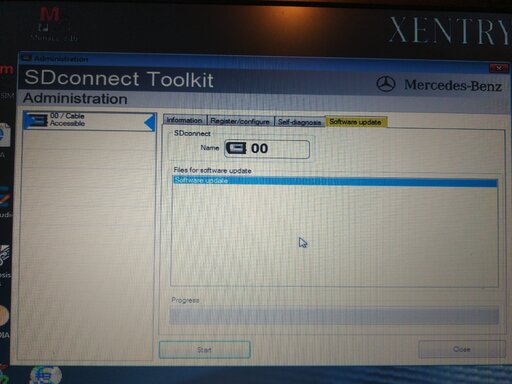The image size is (512, 384).
Task: Open the globe icon in the taskbar
Action: pos(46,375)
